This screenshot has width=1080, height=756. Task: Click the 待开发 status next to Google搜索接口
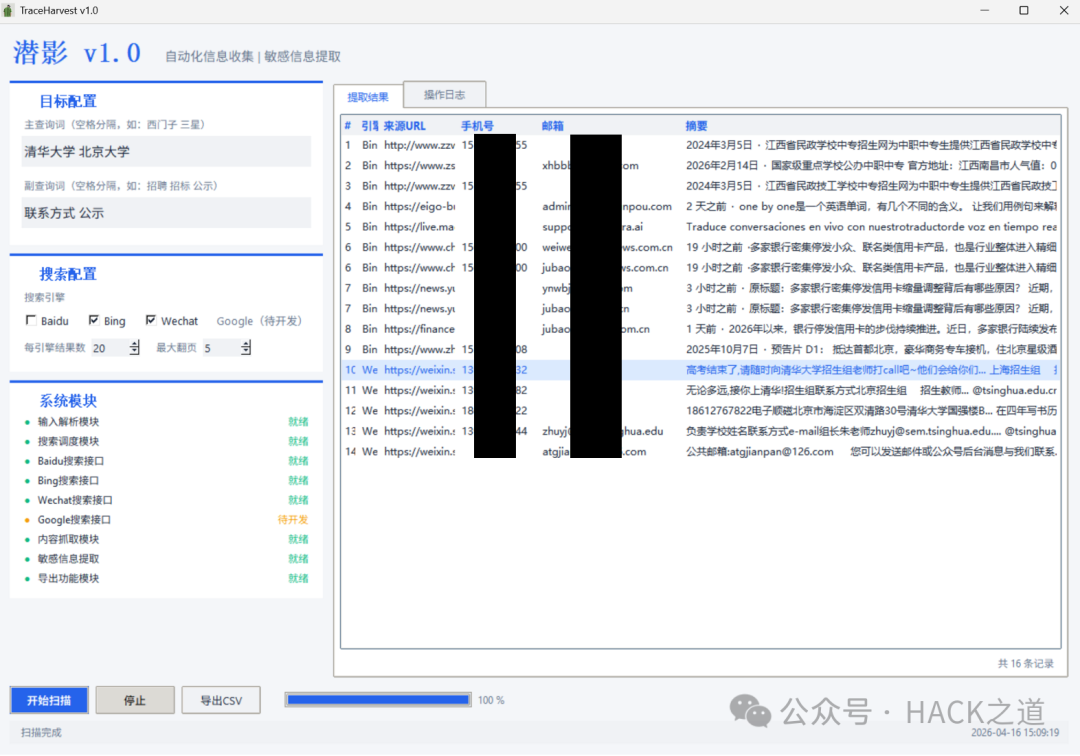pos(293,520)
